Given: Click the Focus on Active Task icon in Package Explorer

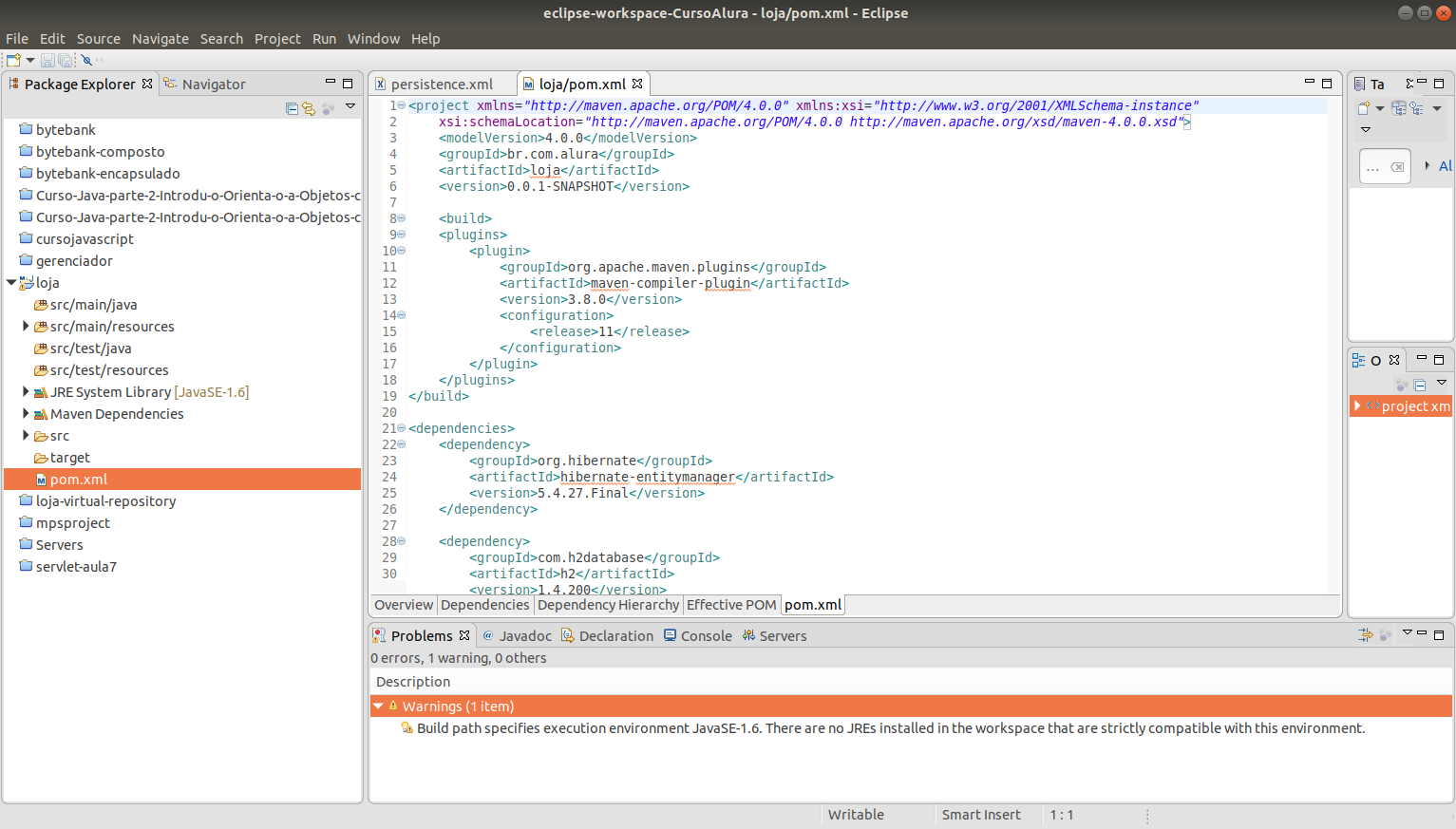Looking at the screenshot, I should pos(328,108).
